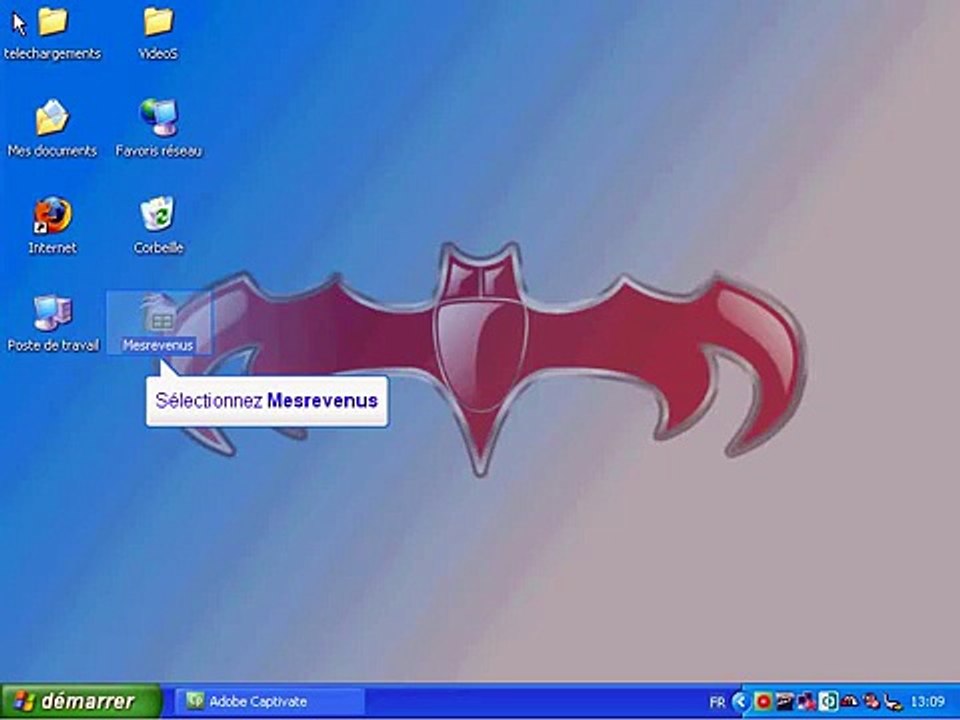This screenshot has height=720, width=960.
Task: Open the démarrer start menu
Action: (x=81, y=701)
